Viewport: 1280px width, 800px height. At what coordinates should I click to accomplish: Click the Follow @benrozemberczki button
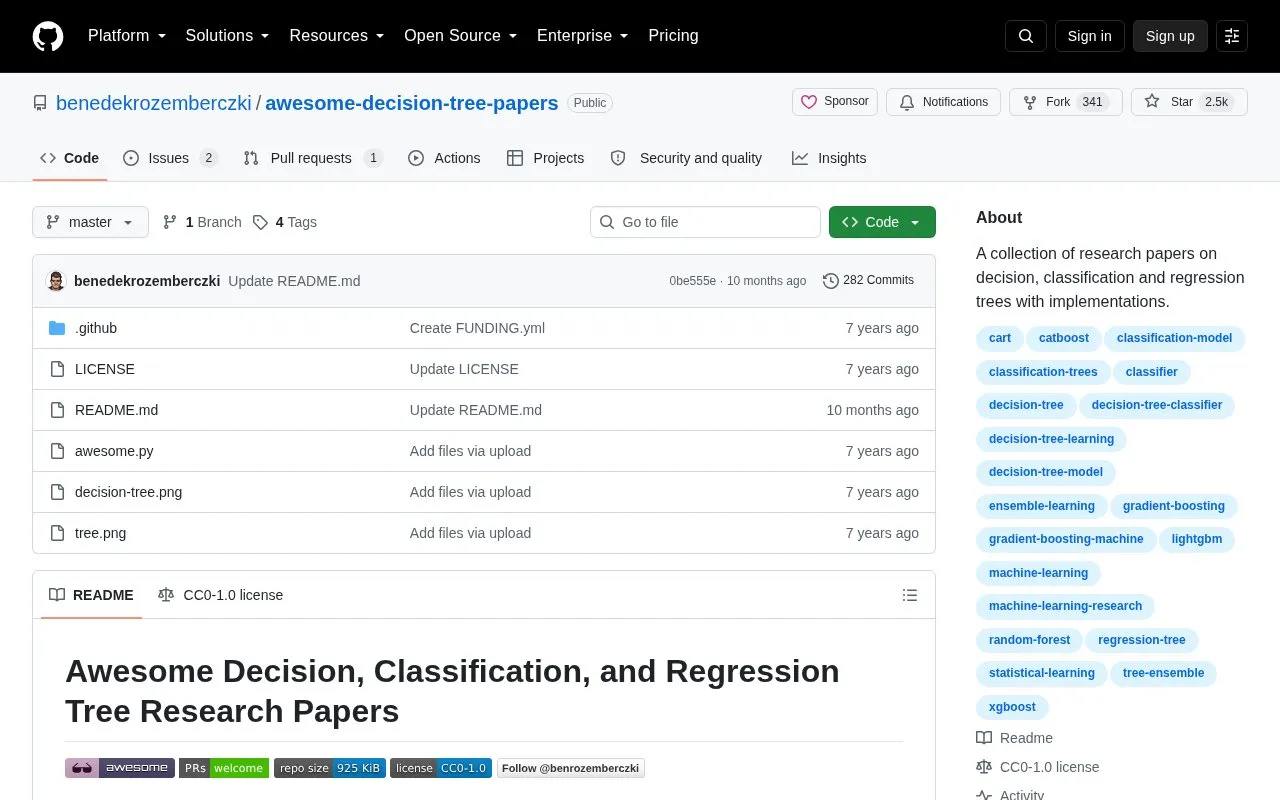point(571,768)
